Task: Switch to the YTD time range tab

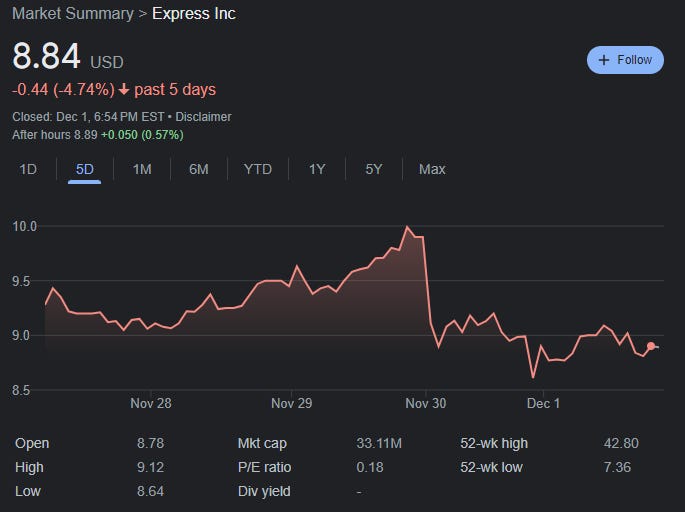Action: pos(258,169)
